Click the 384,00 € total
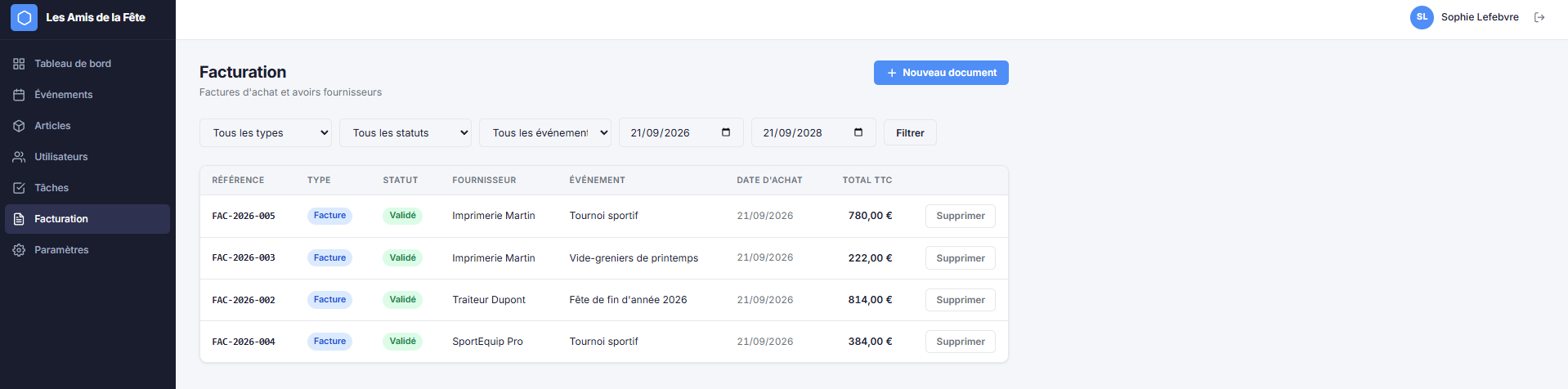 pyautogui.click(x=870, y=342)
